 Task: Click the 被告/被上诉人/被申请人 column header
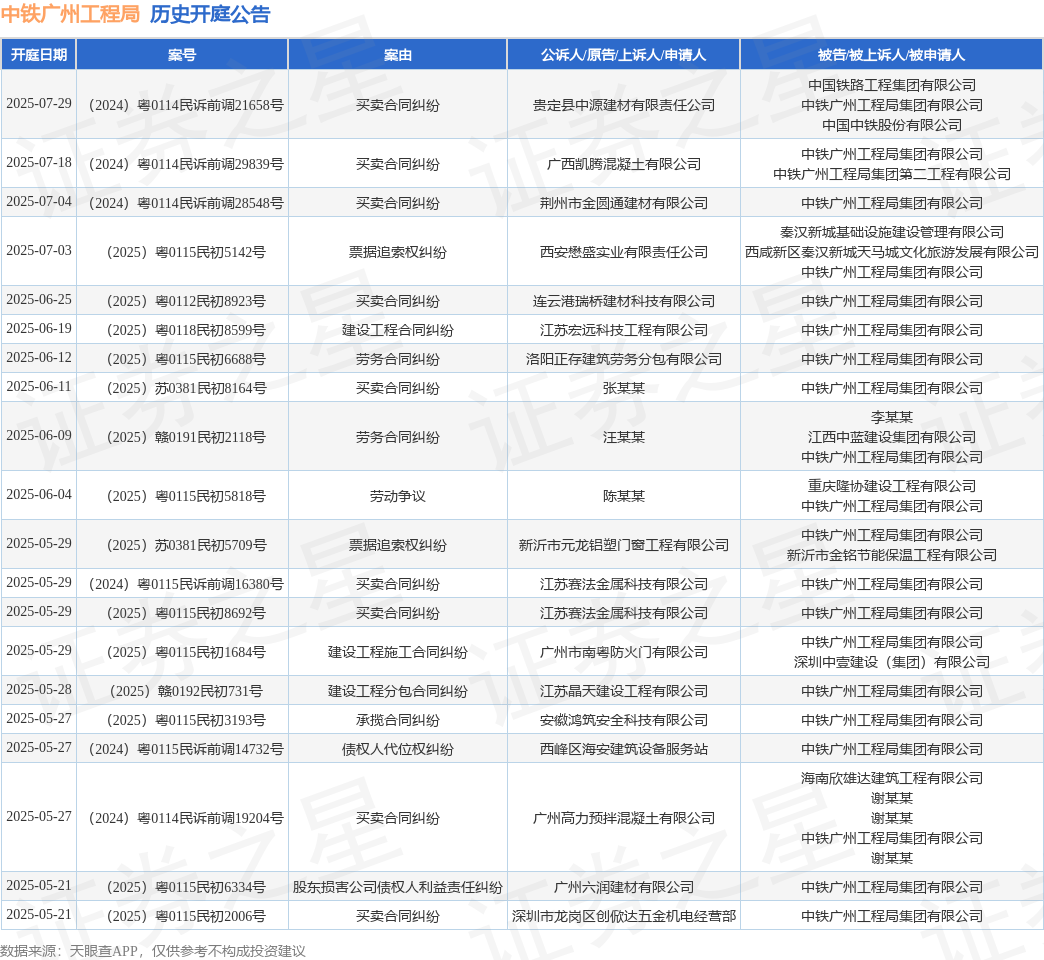[x=891, y=55]
